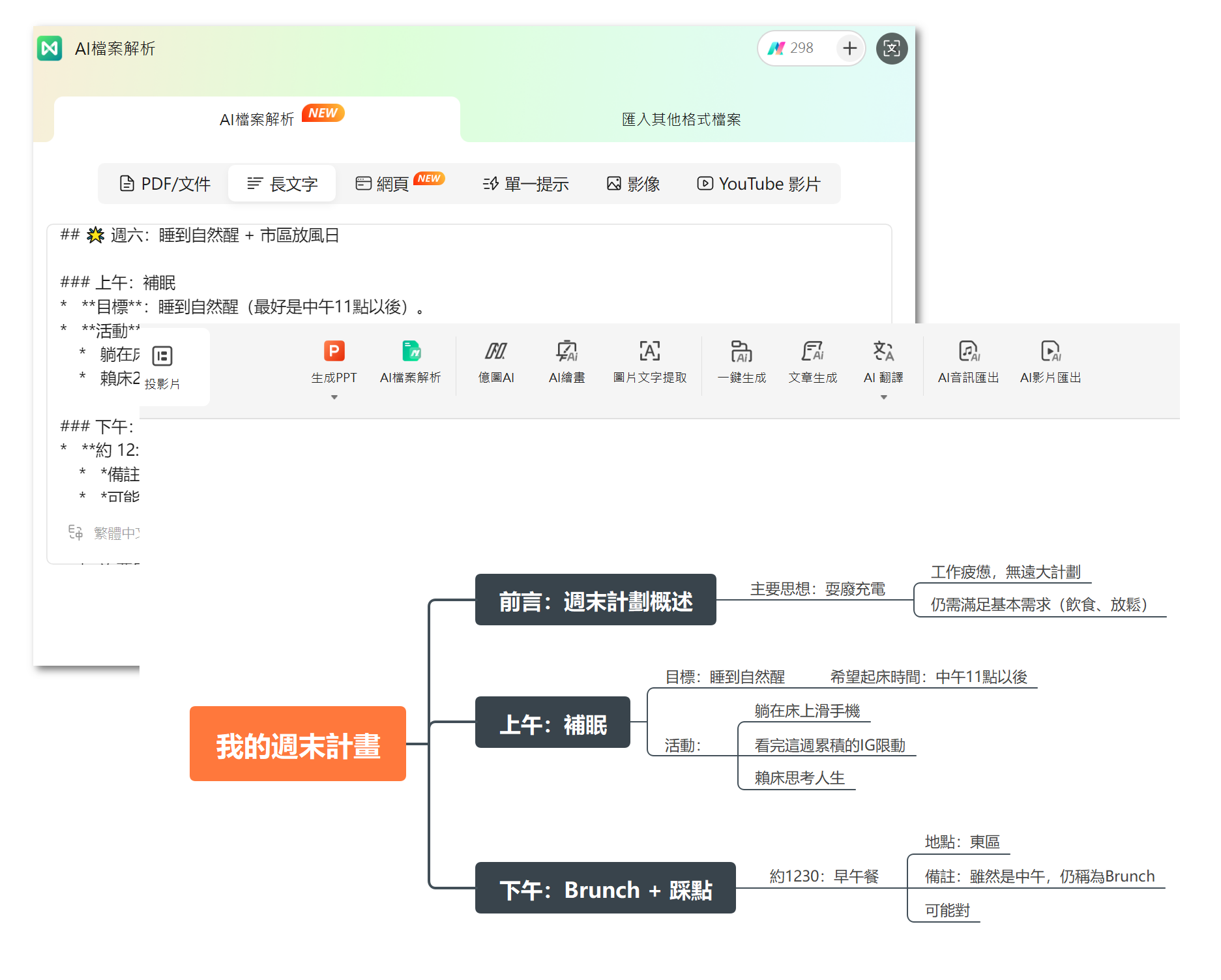Click the plus button beside 298 credits
1221x980 pixels.
[849, 48]
